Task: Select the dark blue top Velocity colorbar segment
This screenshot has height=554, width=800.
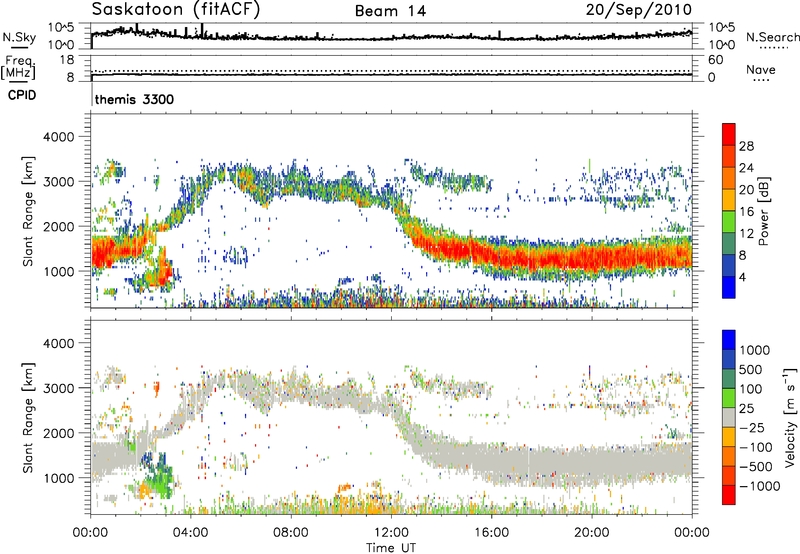Action: point(729,340)
